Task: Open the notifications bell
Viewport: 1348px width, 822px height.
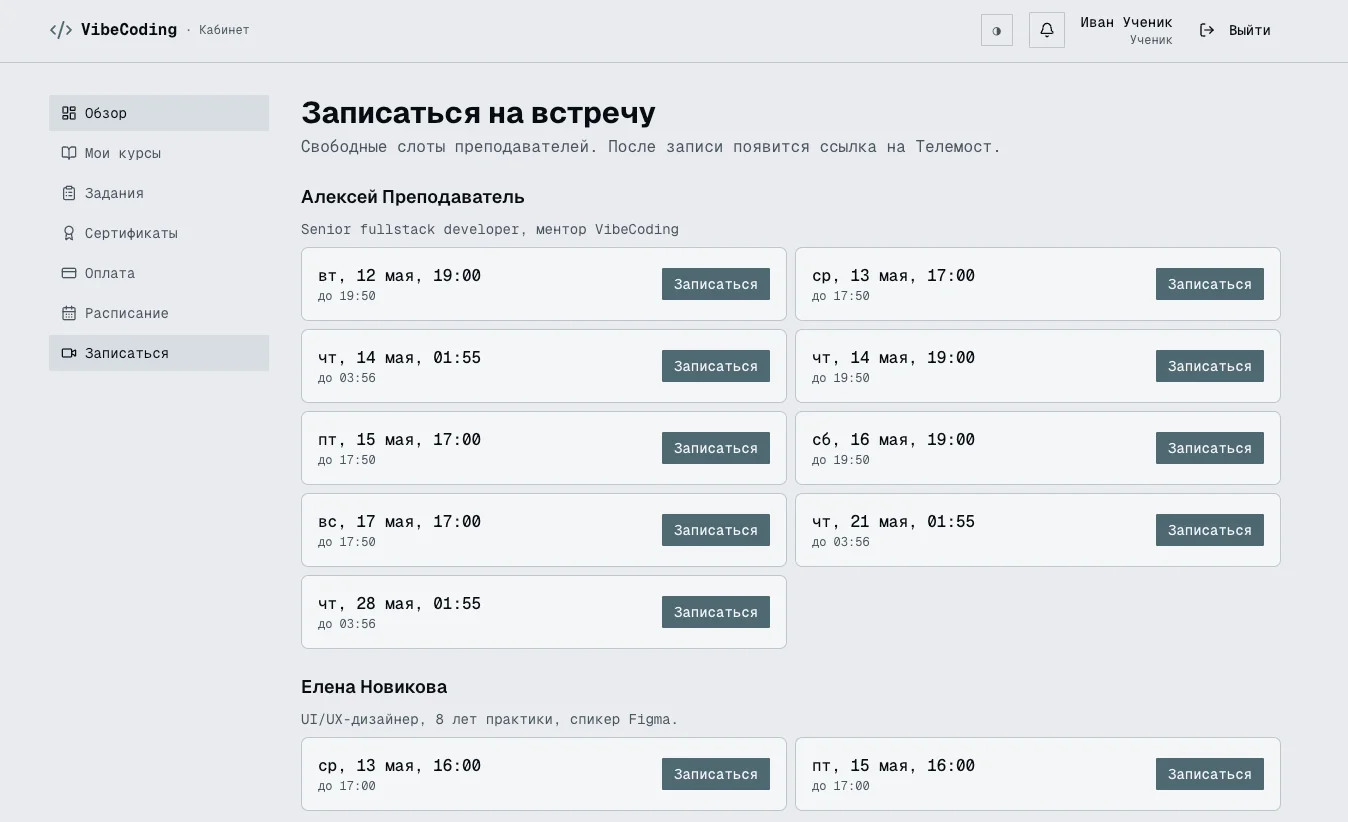Action: coord(1047,30)
